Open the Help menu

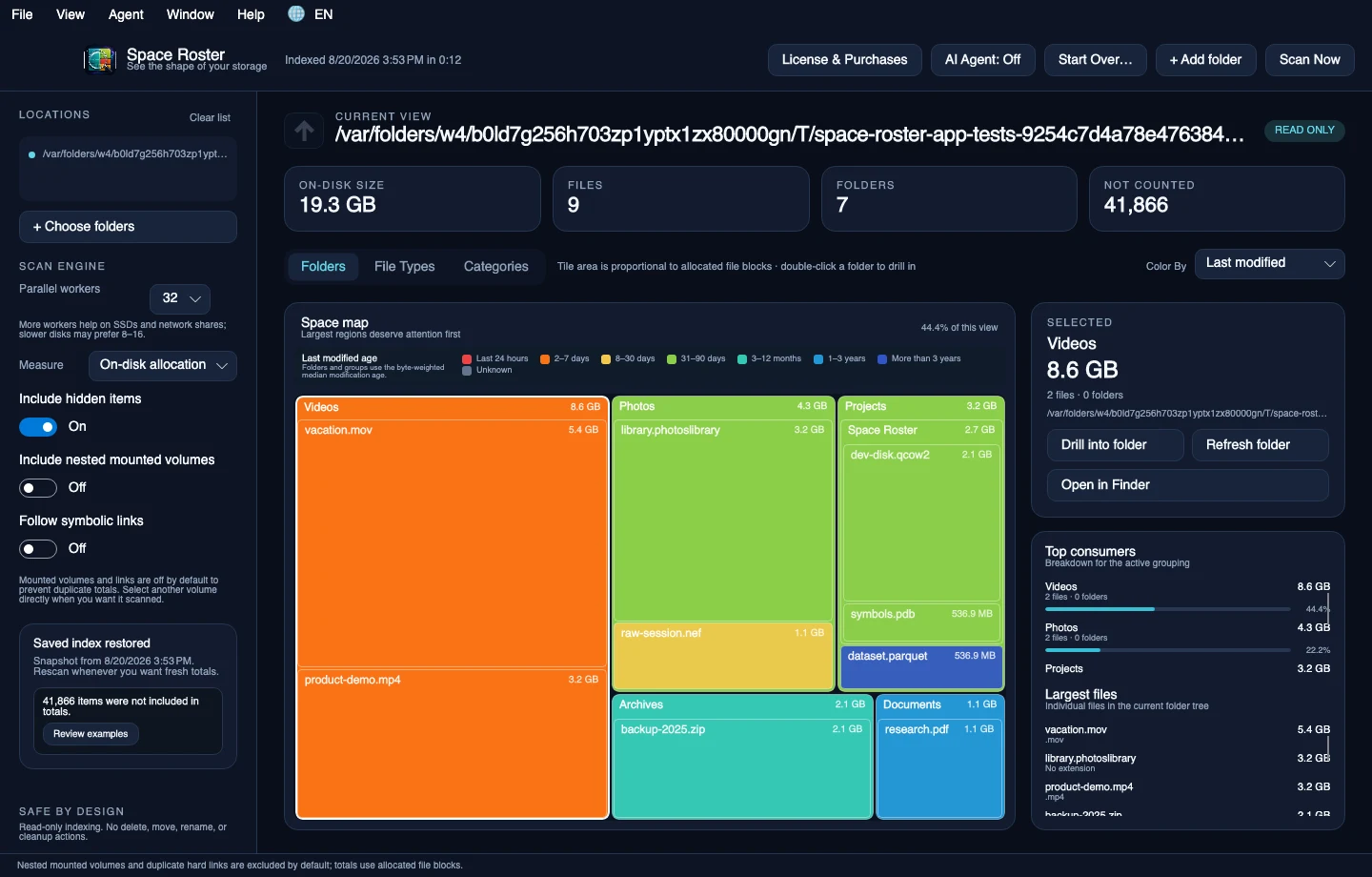coord(251,14)
